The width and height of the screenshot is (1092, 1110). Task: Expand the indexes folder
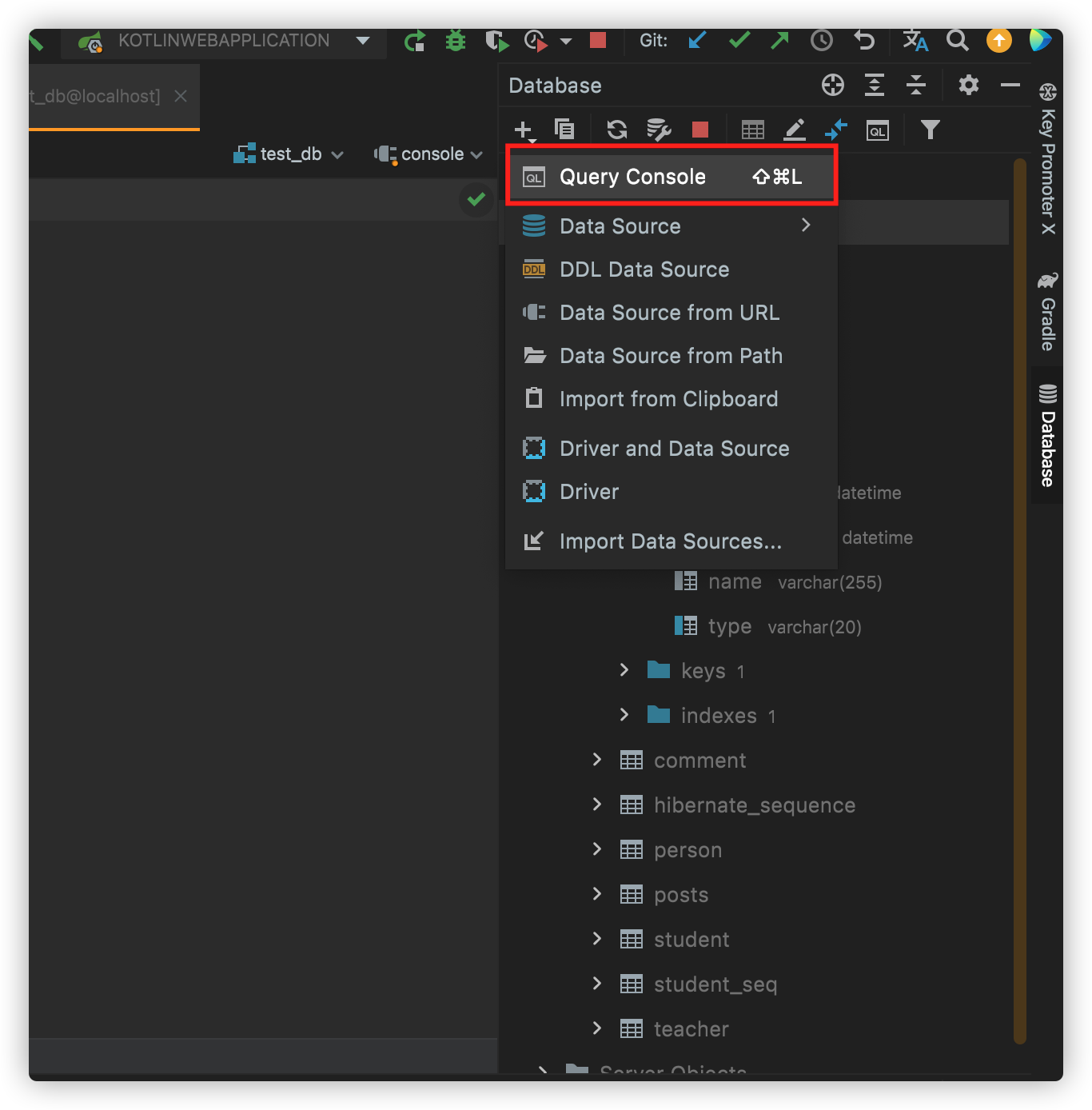coord(624,715)
